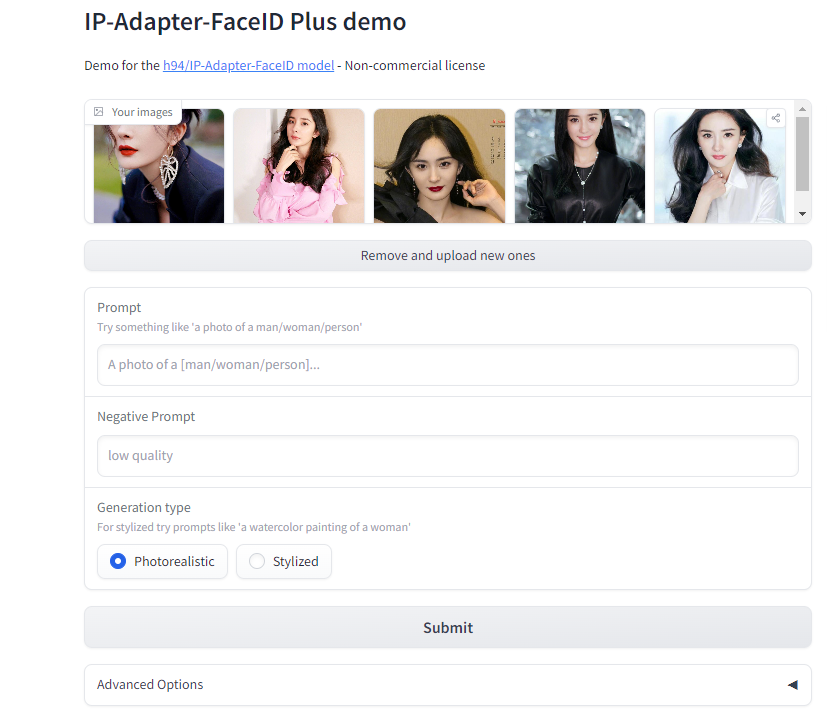Select the Stylized generation type
Viewport: 827px width, 713px height.
click(x=284, y=561)
